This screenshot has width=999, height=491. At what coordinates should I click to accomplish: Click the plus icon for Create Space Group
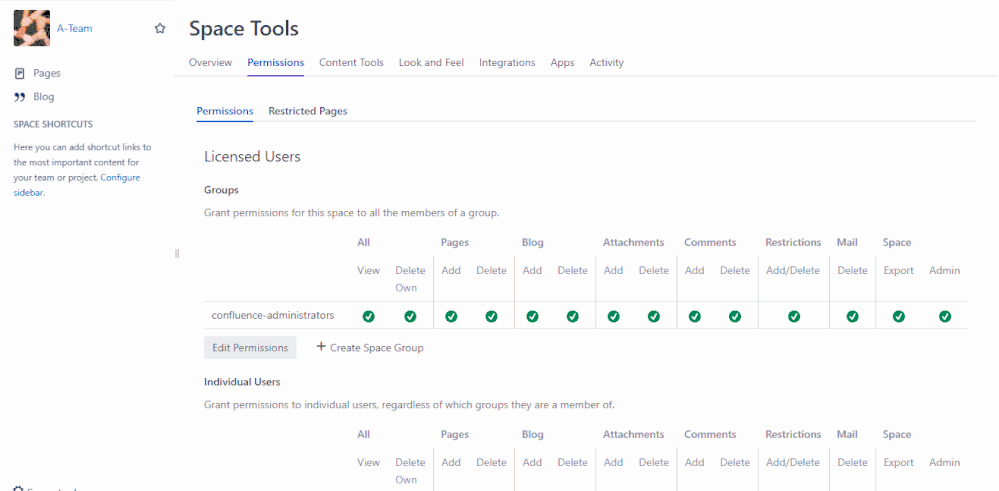pyautogui.click(x=321, y=347)
